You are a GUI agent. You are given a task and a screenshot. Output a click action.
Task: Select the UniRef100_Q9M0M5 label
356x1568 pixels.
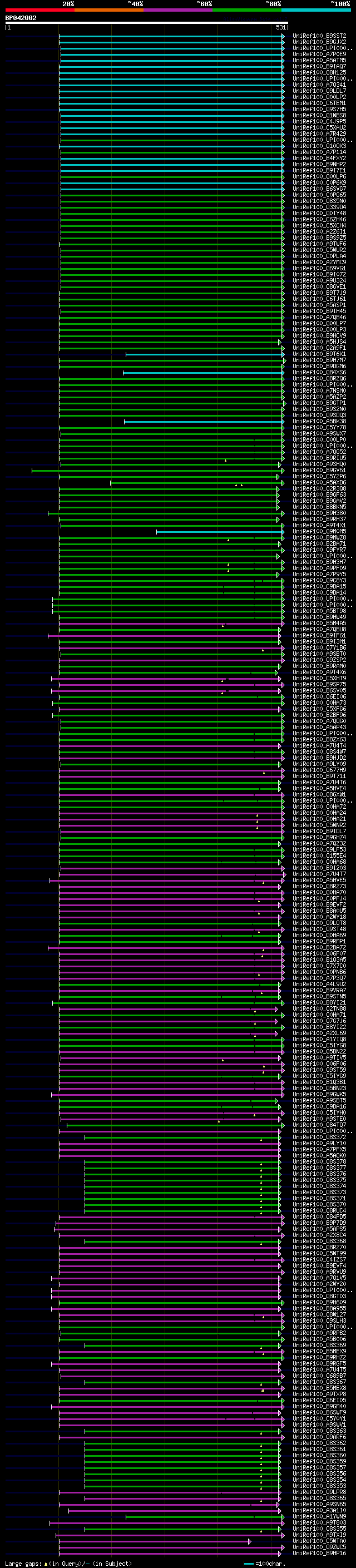[x=319, y=532]
